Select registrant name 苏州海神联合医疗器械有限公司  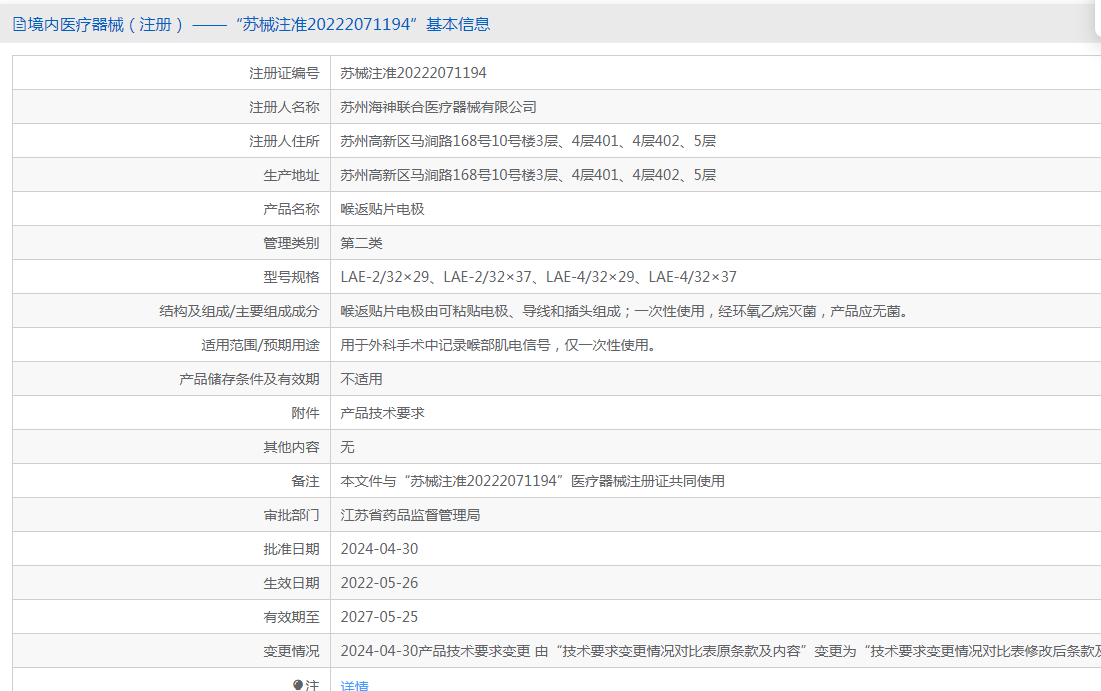[x=438, y=107]
